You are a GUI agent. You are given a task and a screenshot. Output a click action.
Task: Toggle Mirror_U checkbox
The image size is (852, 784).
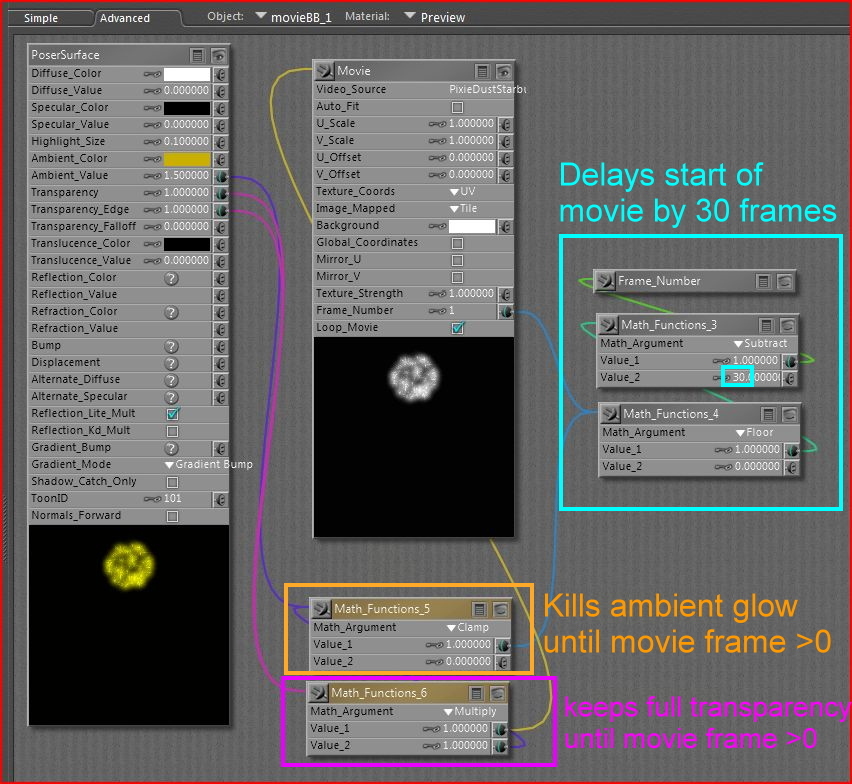click(x=458, y=260)
